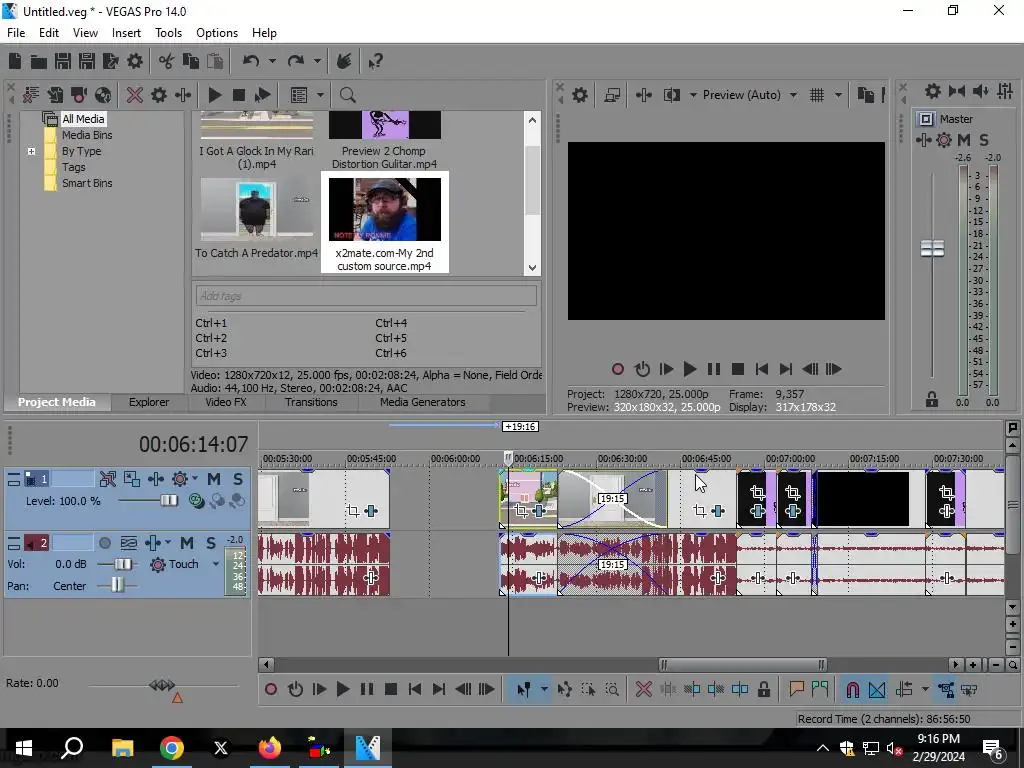Select Smart Bins in the tree
This screenshot has width=1024, height=768.
tap(87, 184)
